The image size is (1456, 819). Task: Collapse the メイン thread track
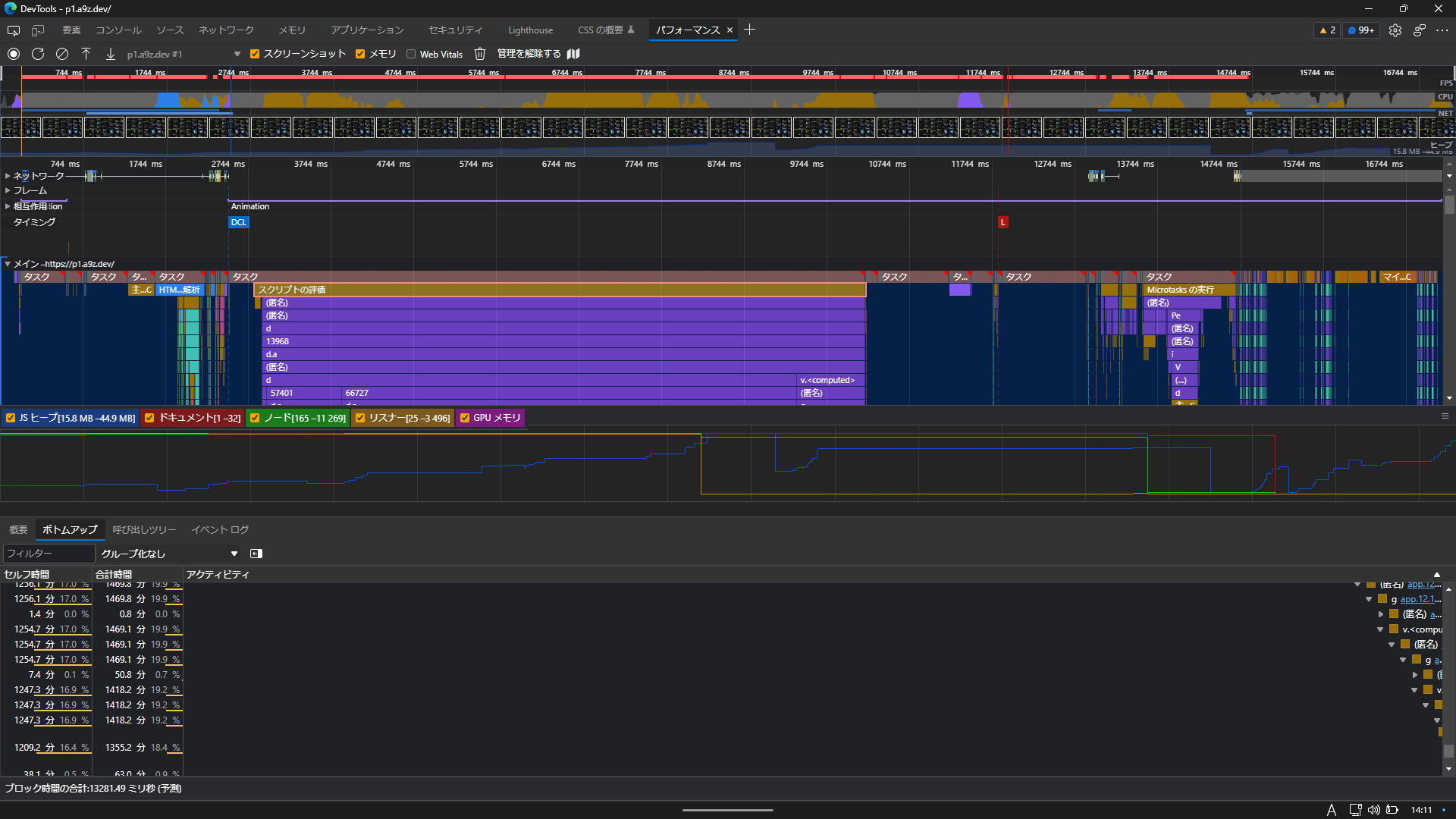click(8, 264)
